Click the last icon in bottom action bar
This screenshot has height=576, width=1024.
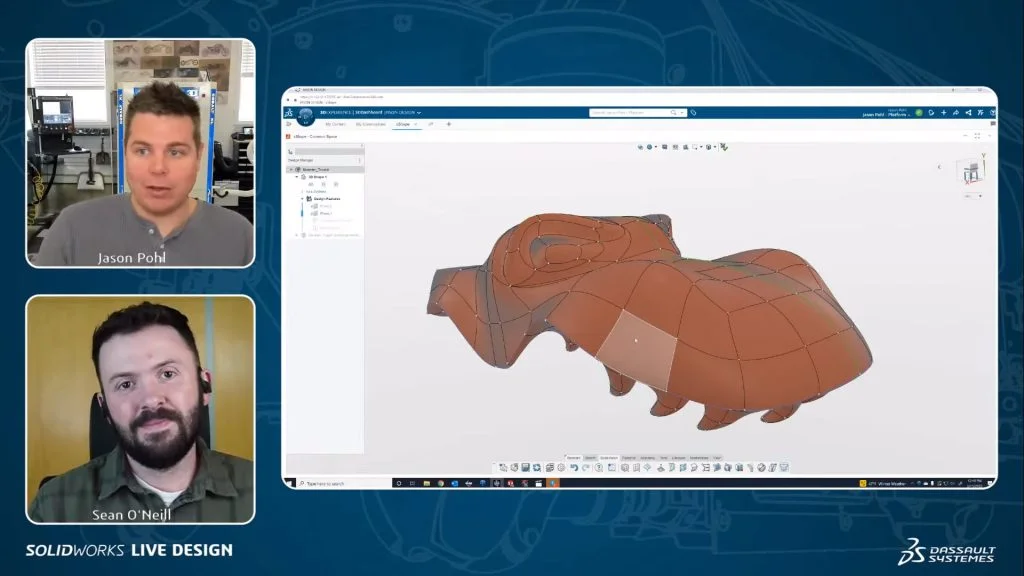784,468
